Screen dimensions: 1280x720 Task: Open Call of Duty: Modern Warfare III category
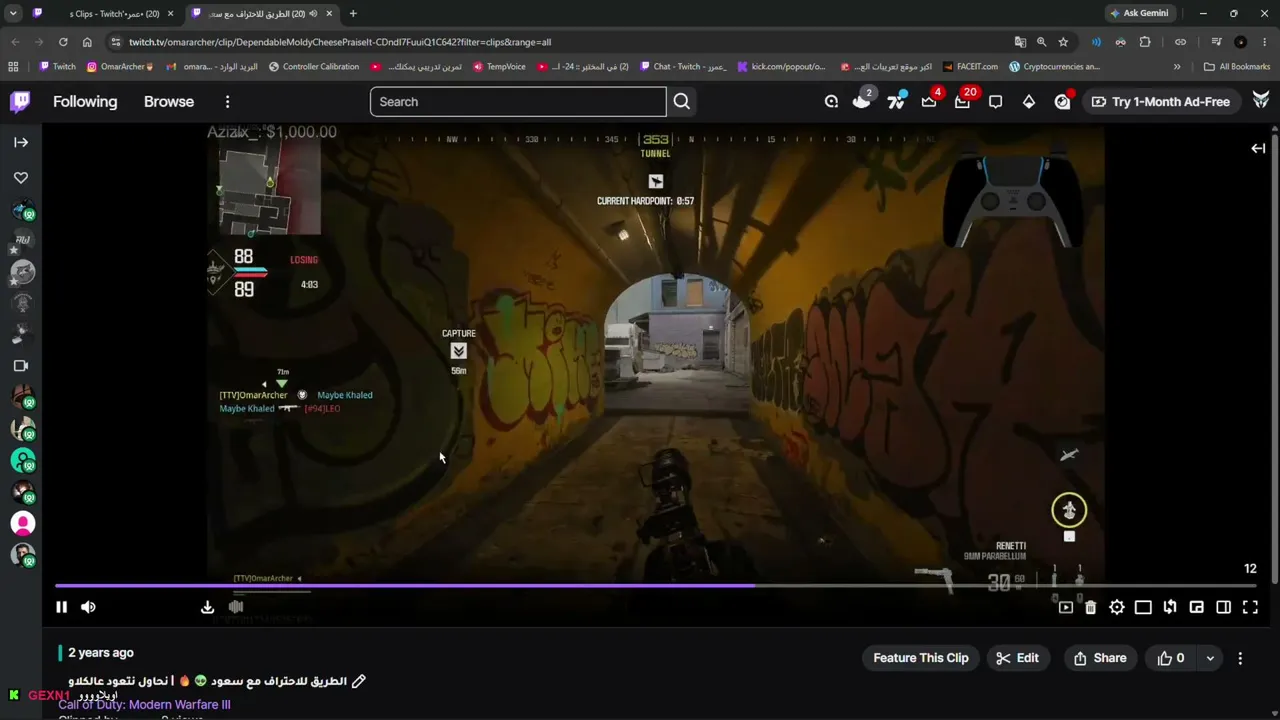(x=144, y=704)
